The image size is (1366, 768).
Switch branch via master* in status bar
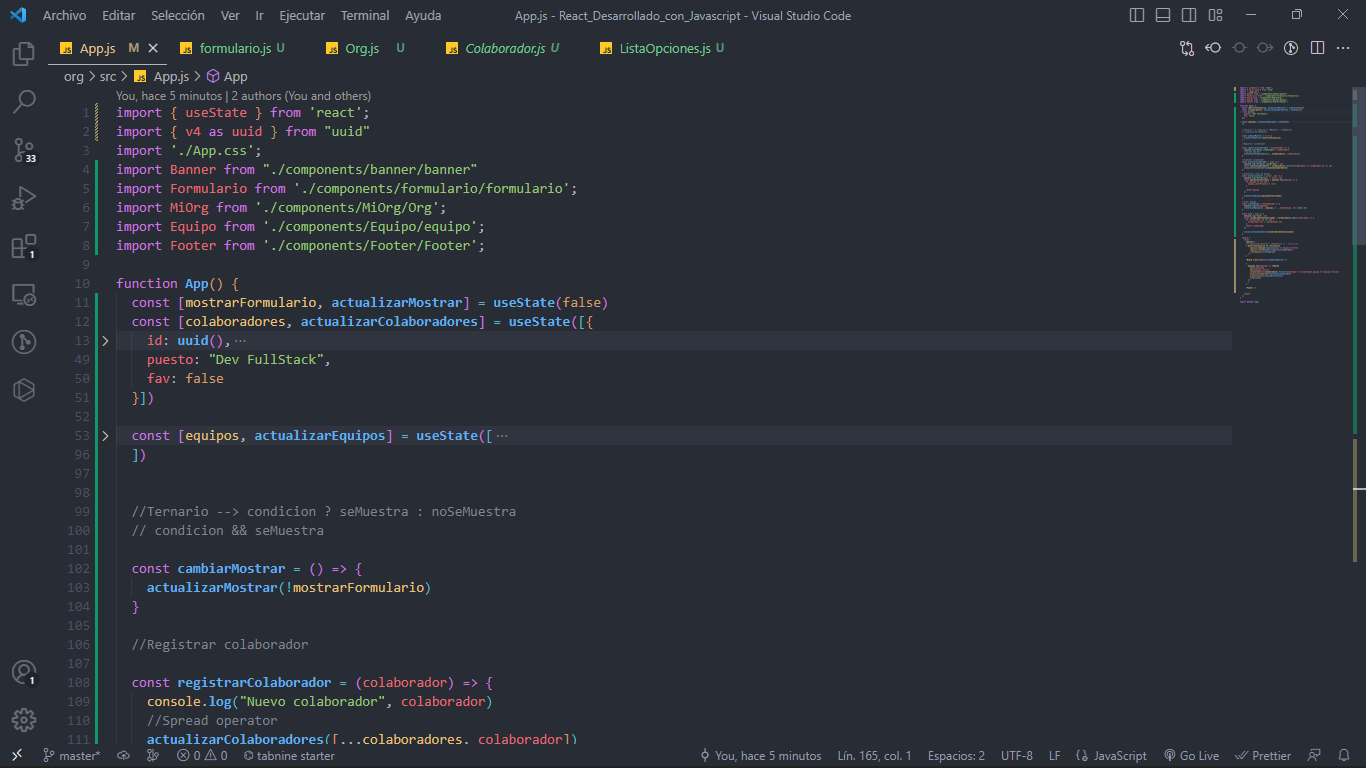pos(72,756)
